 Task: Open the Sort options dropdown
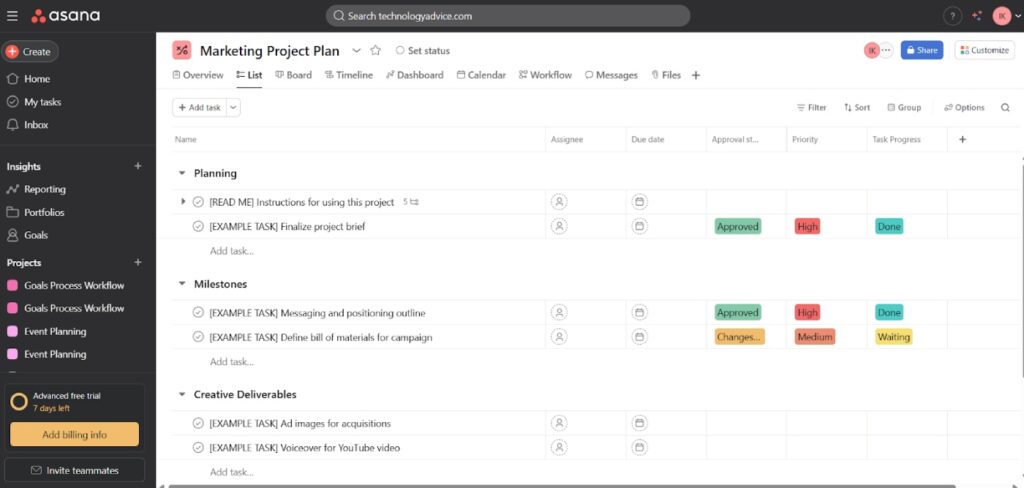[857, 108]
